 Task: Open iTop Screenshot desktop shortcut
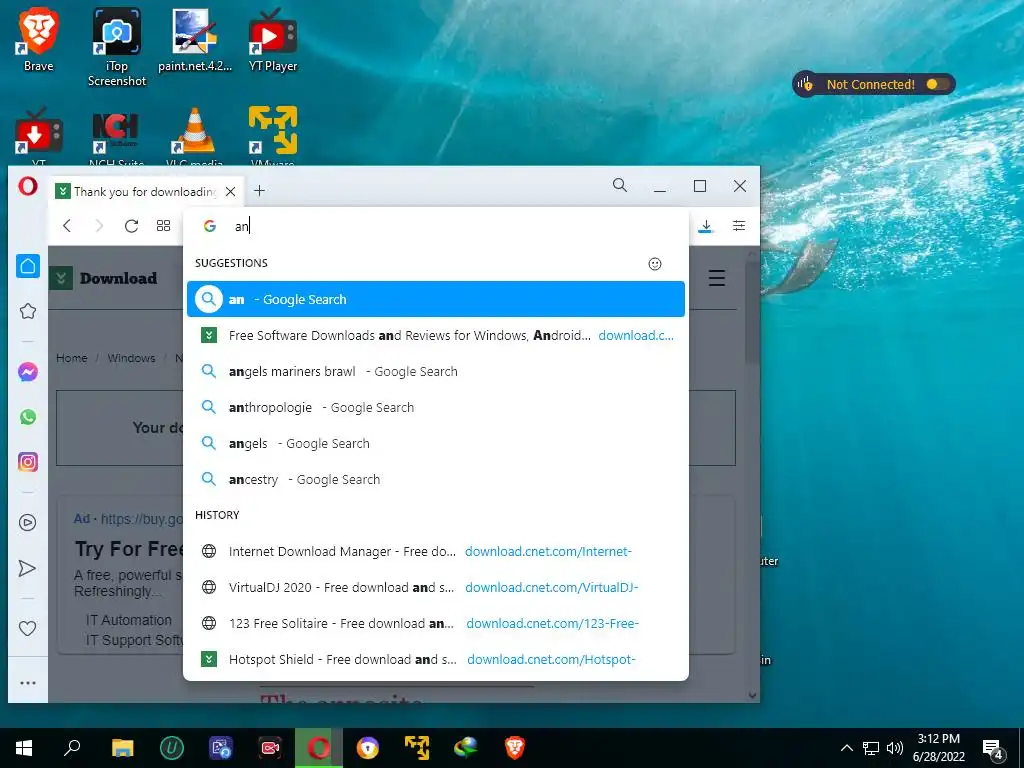pyautogui.click(x=117, y=47)
